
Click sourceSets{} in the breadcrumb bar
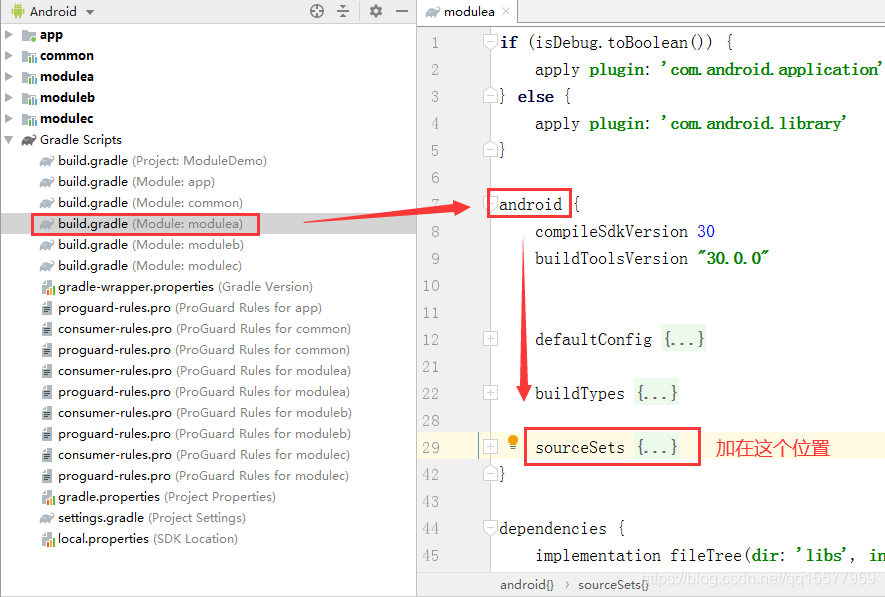[x=613, y=585]
